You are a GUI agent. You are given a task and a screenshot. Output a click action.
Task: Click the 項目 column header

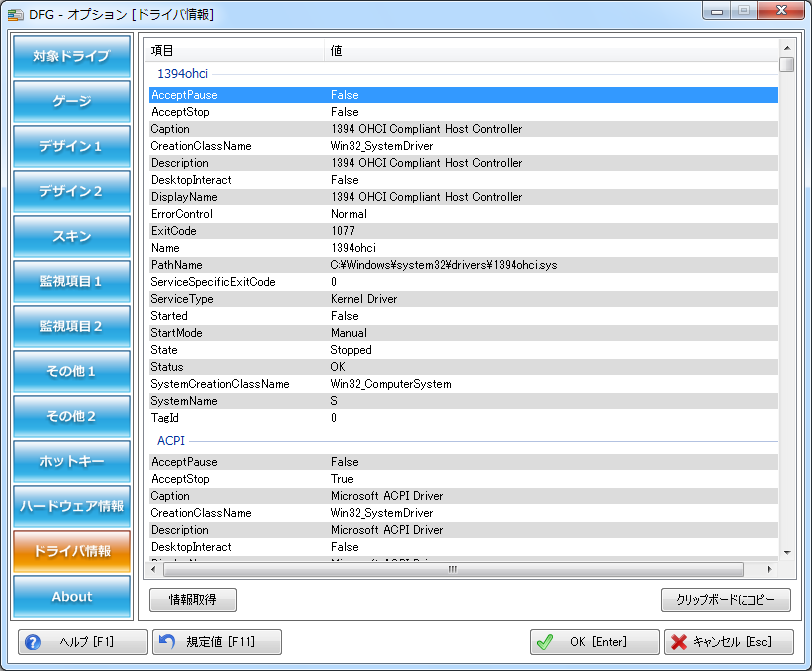(162, 50)
